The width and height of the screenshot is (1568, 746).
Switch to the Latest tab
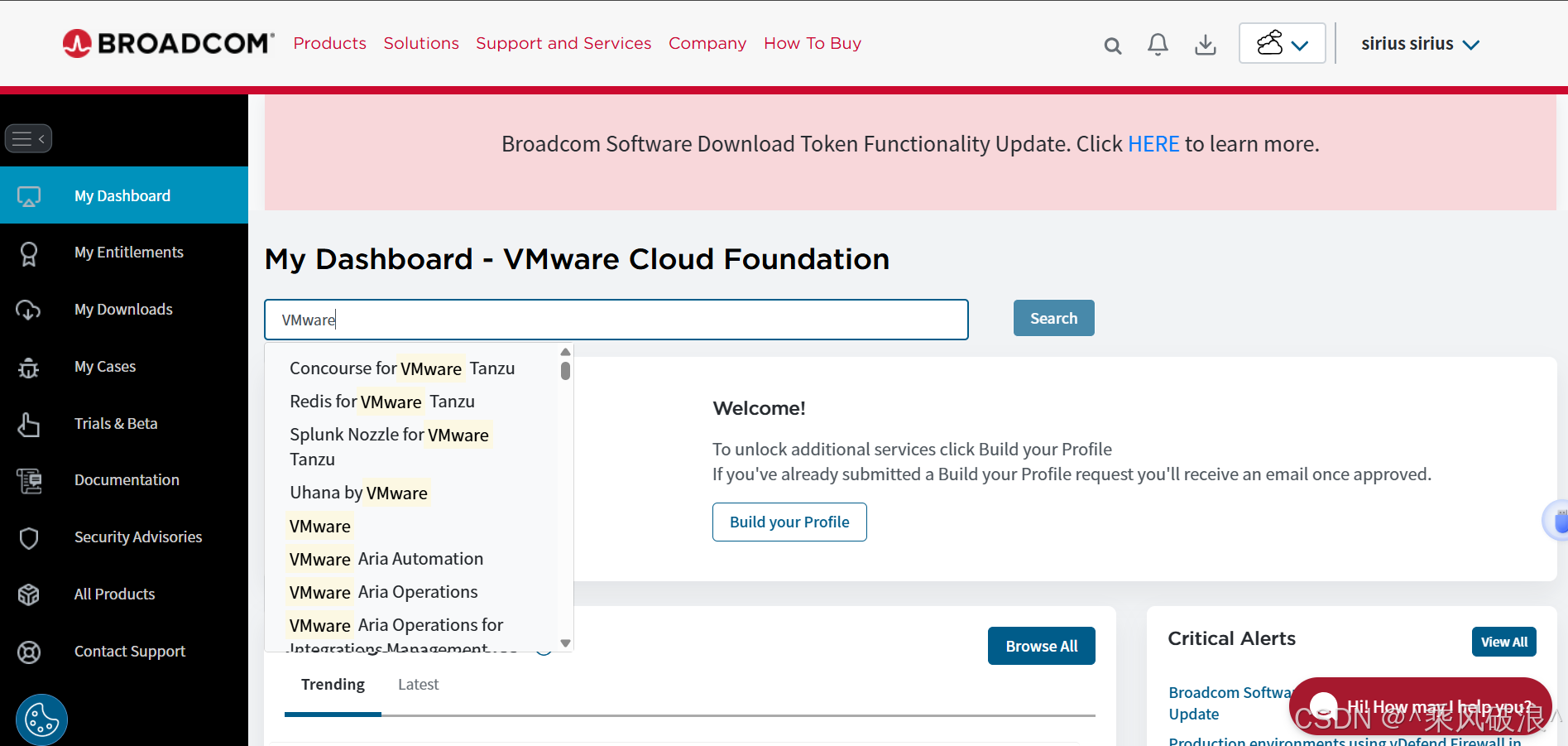pos(418,685)
